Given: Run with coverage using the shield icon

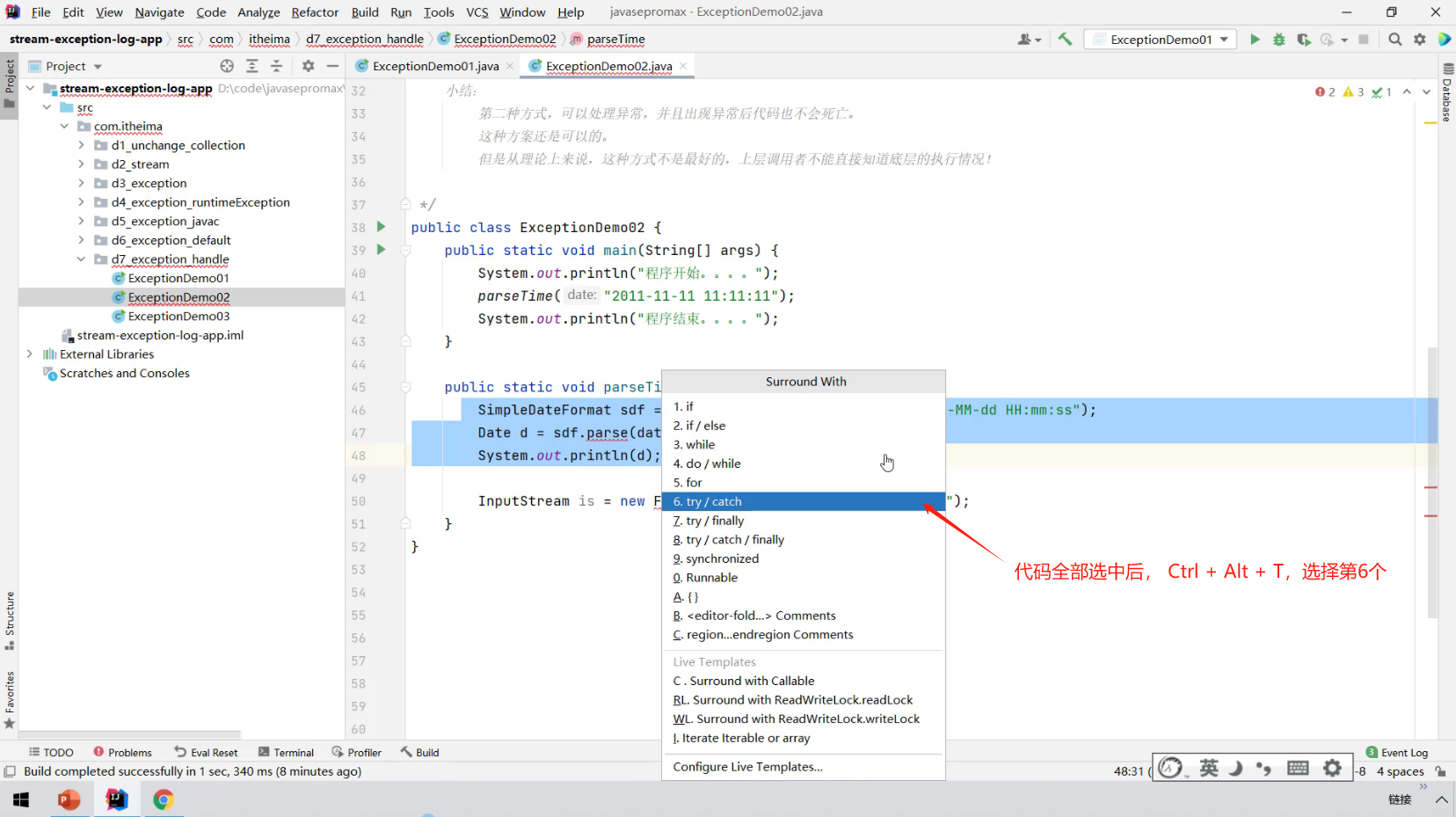Looking at the screenshot, I should tap(1304, 40).
